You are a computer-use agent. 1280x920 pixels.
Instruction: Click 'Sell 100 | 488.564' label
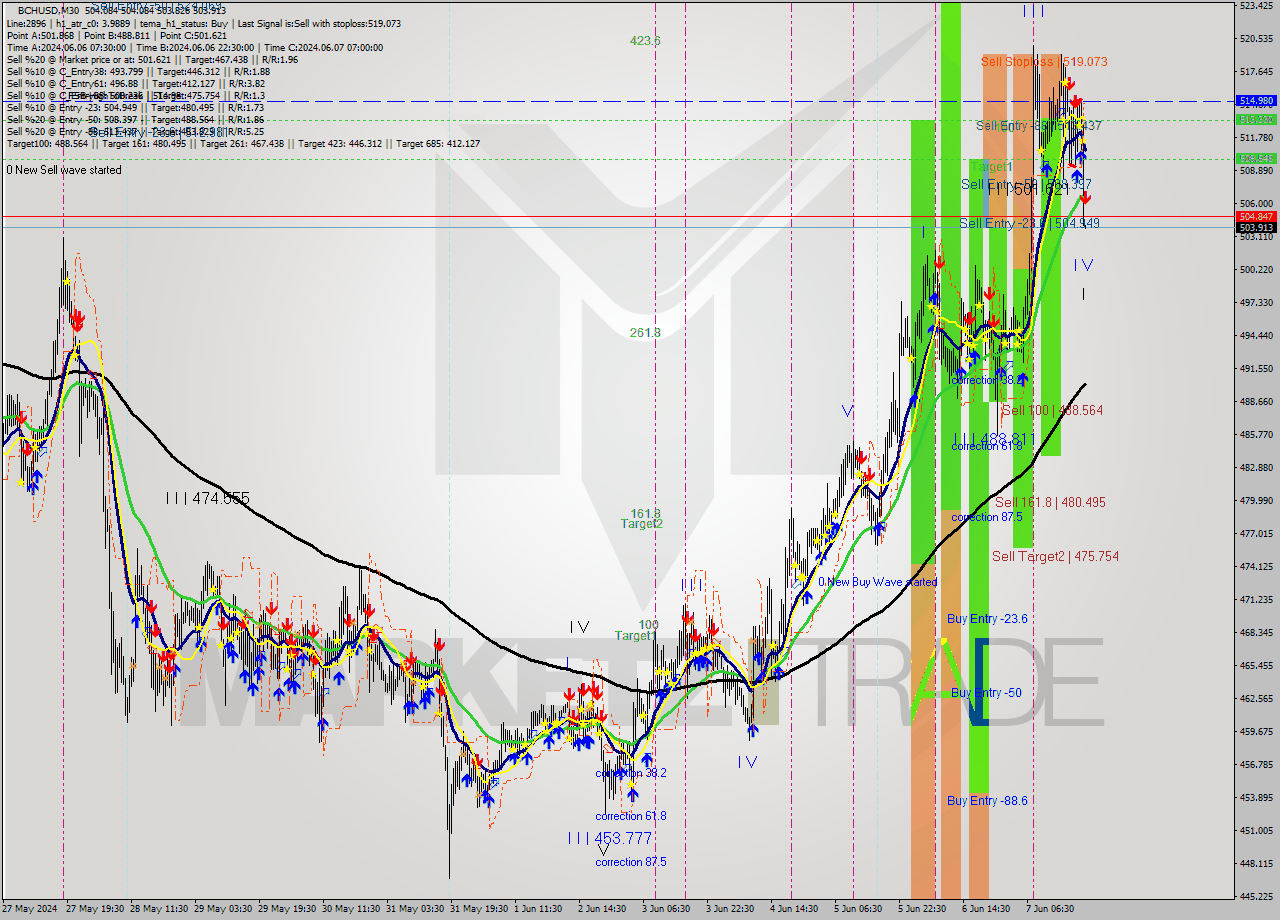1052,411
